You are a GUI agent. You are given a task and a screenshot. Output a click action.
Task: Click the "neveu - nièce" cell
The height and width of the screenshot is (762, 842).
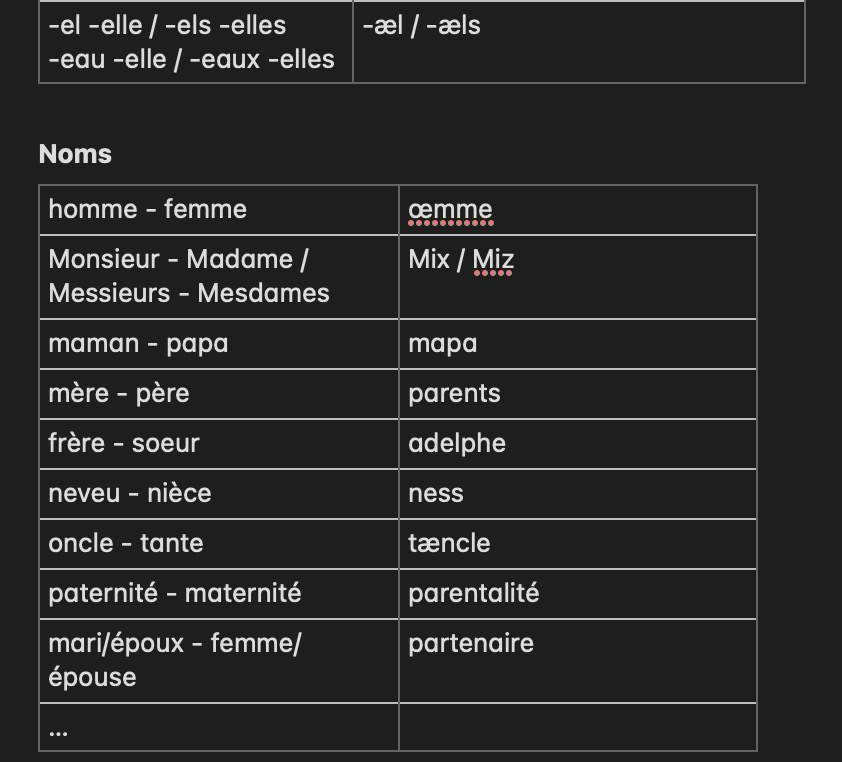(130, 493)
